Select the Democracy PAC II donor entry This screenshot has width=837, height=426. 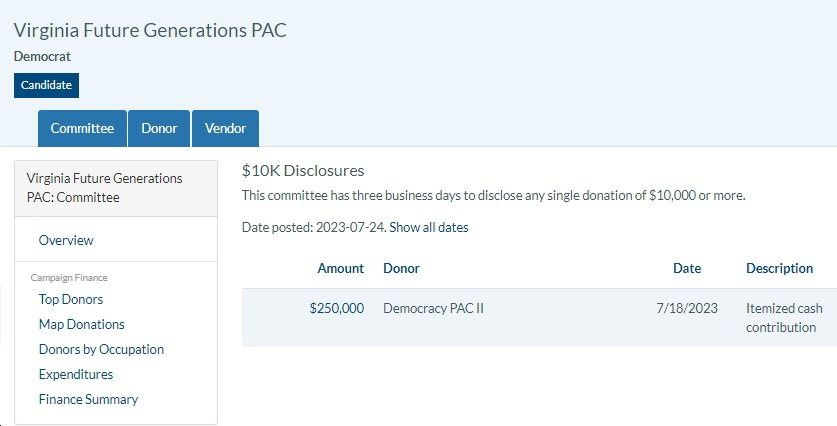coord(433,308)
